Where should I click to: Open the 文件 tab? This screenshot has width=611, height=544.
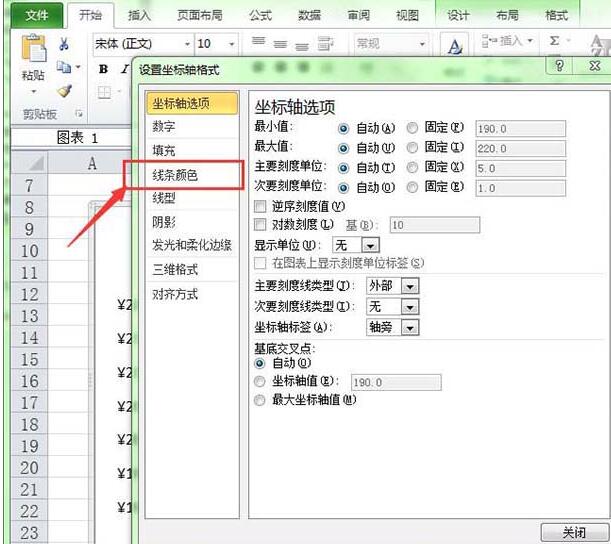pyautogui.click(x=37, y=16)
